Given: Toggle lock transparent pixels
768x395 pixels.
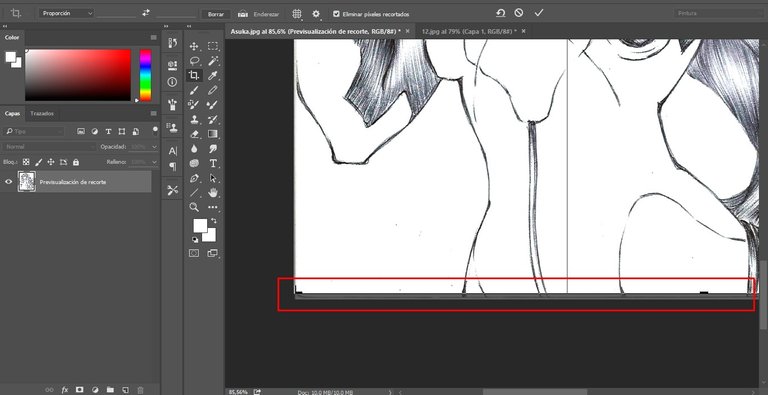Looking at the screenshot, I should (x=26, y=162).
